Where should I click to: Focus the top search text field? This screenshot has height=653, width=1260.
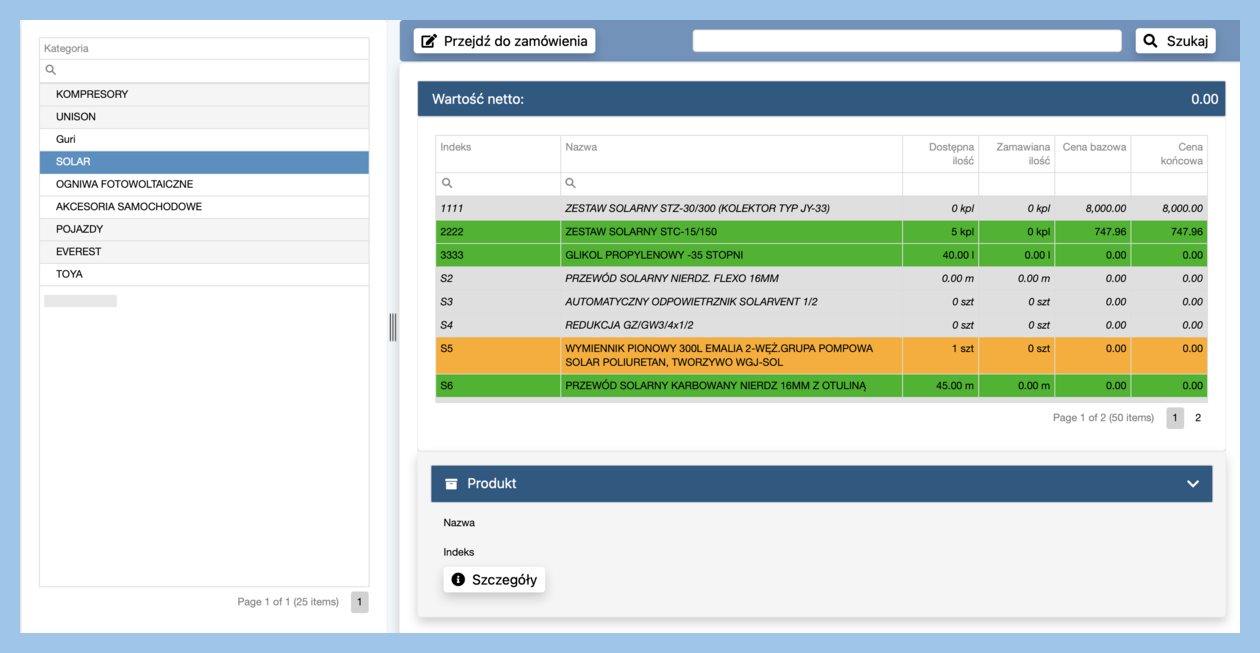(x=906, y=41)
